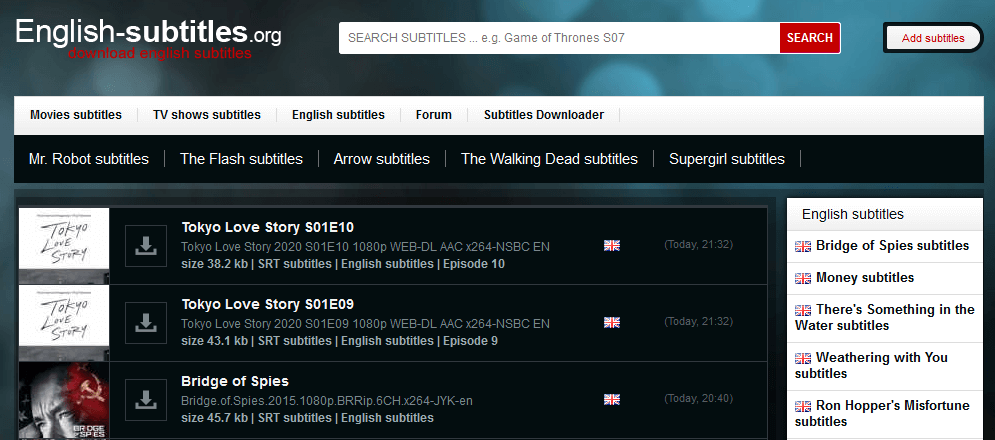Click flag icon beside Ron Hopper's Misfortune
This screenshot has height=440, width=995.
click(x=803, y=406)
